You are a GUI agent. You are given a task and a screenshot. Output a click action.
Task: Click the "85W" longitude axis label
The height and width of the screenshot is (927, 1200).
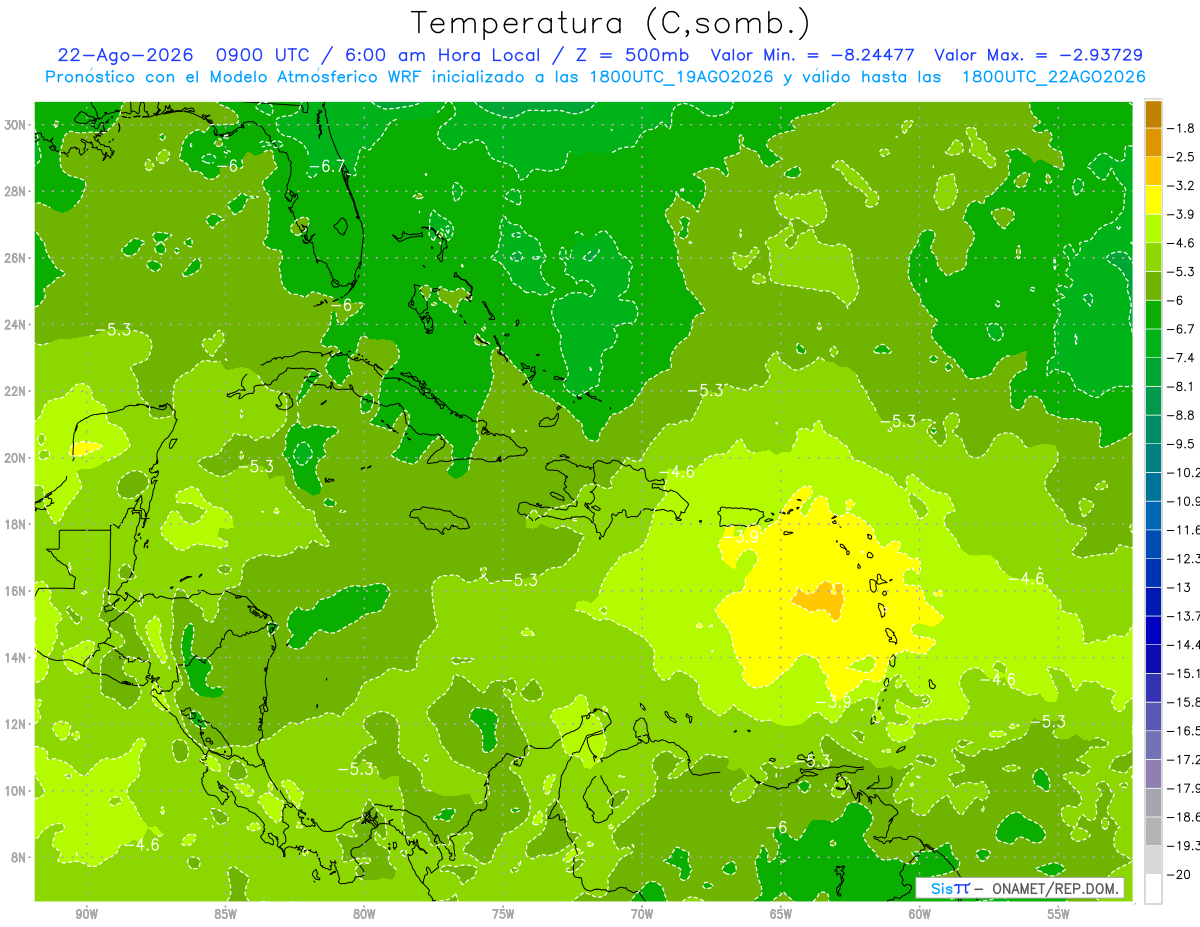[x=226, y=914]
